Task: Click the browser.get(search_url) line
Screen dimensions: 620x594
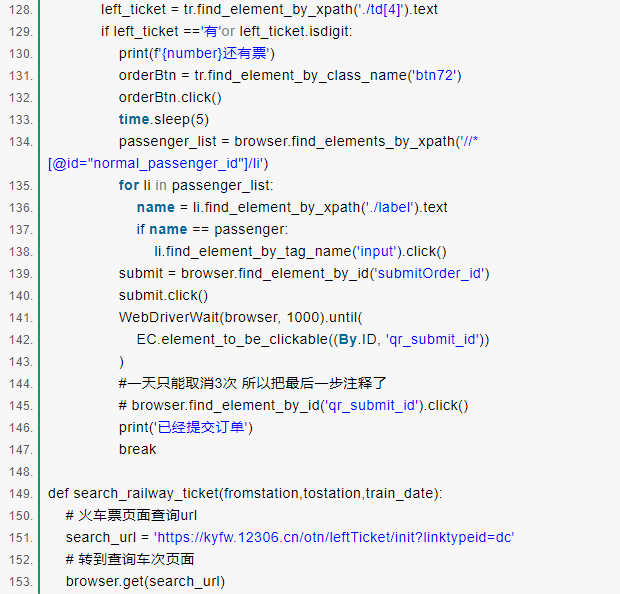Action: [x=145, y=582]
